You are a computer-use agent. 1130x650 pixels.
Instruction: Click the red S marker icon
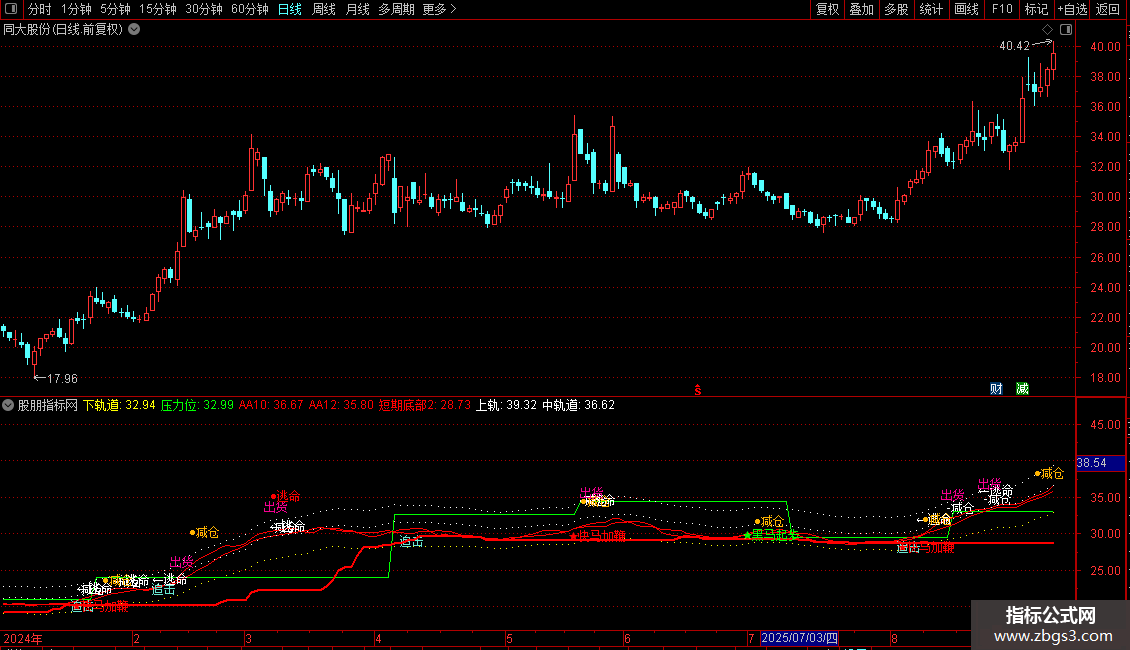698,390
